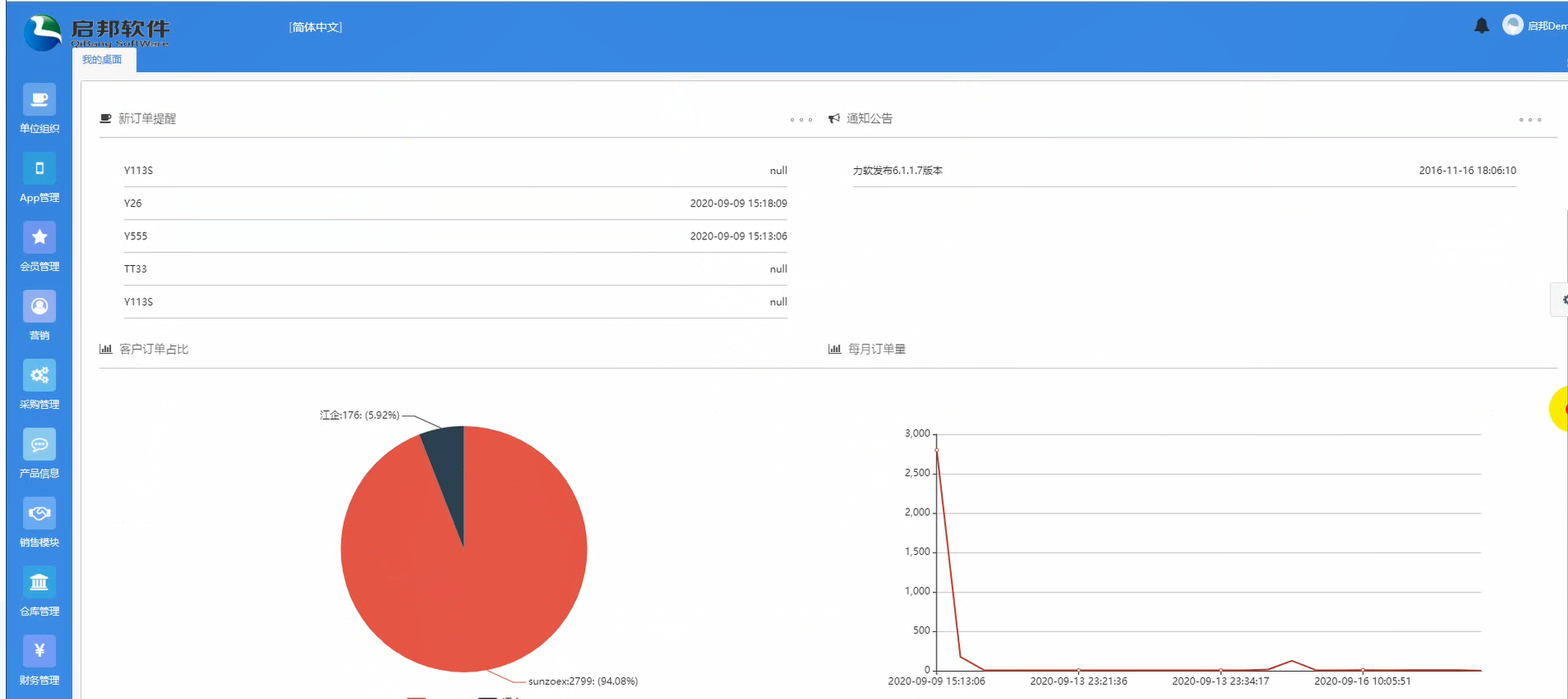Screen dimensions: 1568x699
Task: Open the App管理 sidebar icon
Action: point(39,169)
